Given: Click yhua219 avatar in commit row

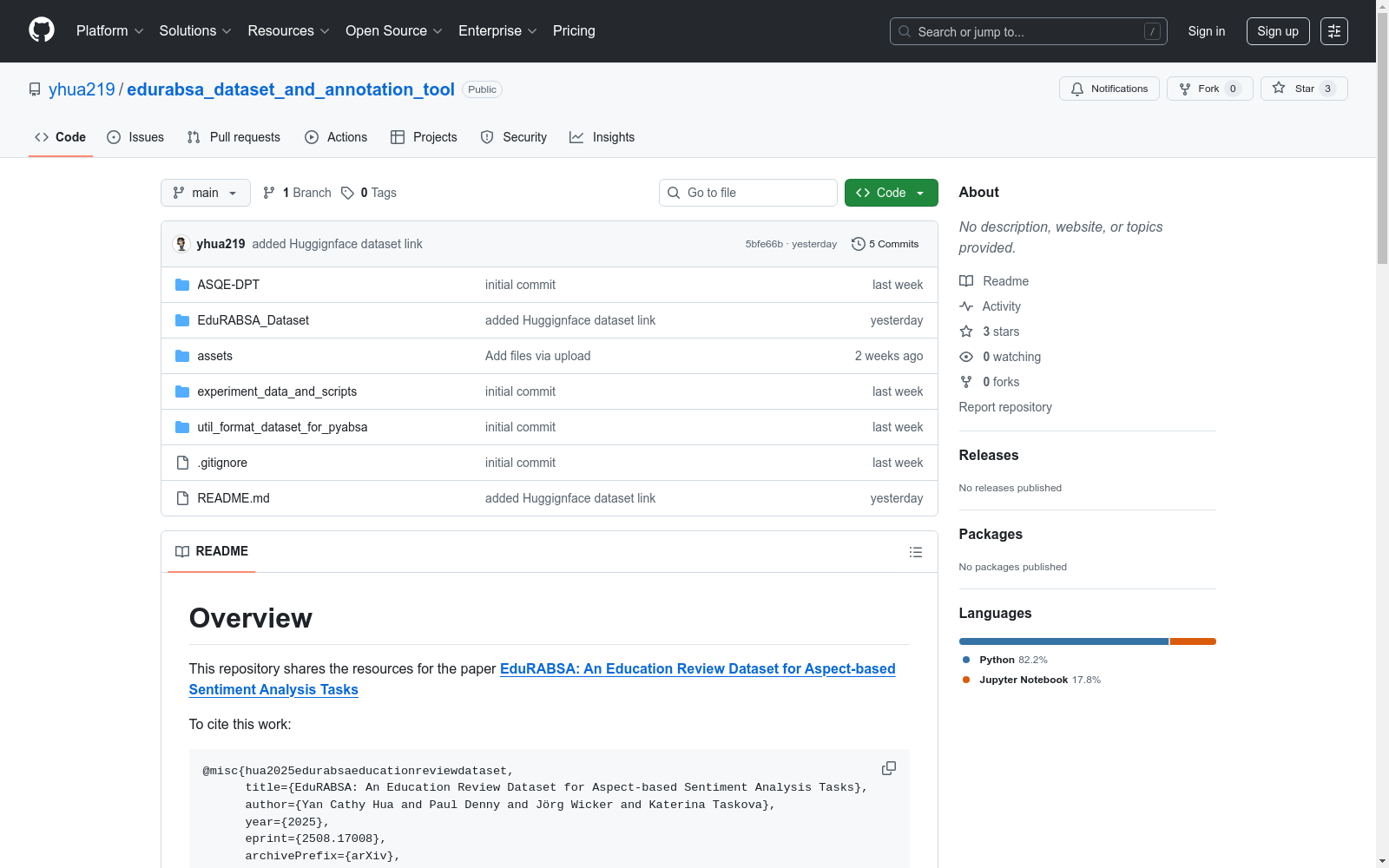Looking at the screenshot, I should click(x=181, y=244).
